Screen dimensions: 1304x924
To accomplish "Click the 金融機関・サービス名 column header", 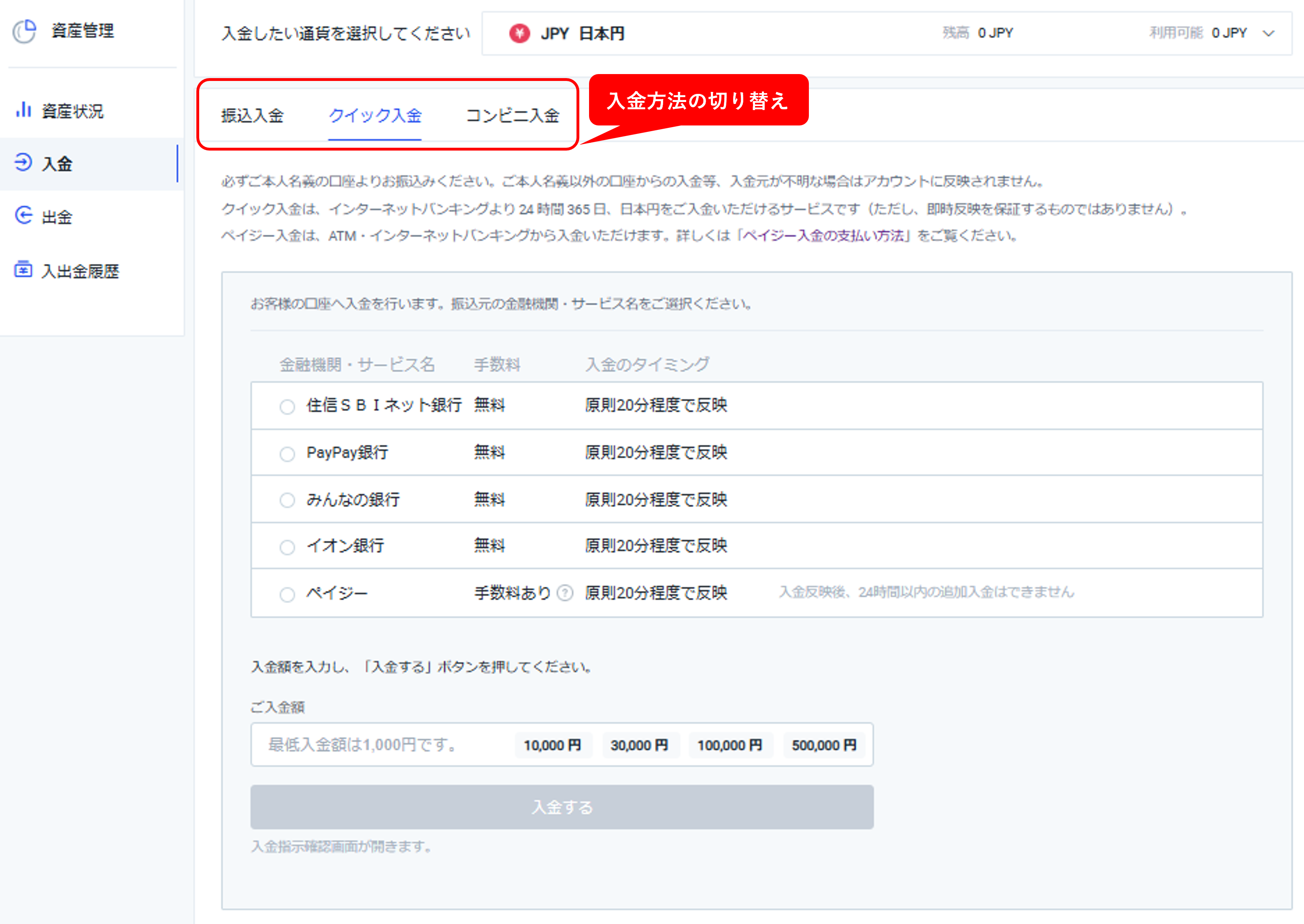I will coord(357,365).
